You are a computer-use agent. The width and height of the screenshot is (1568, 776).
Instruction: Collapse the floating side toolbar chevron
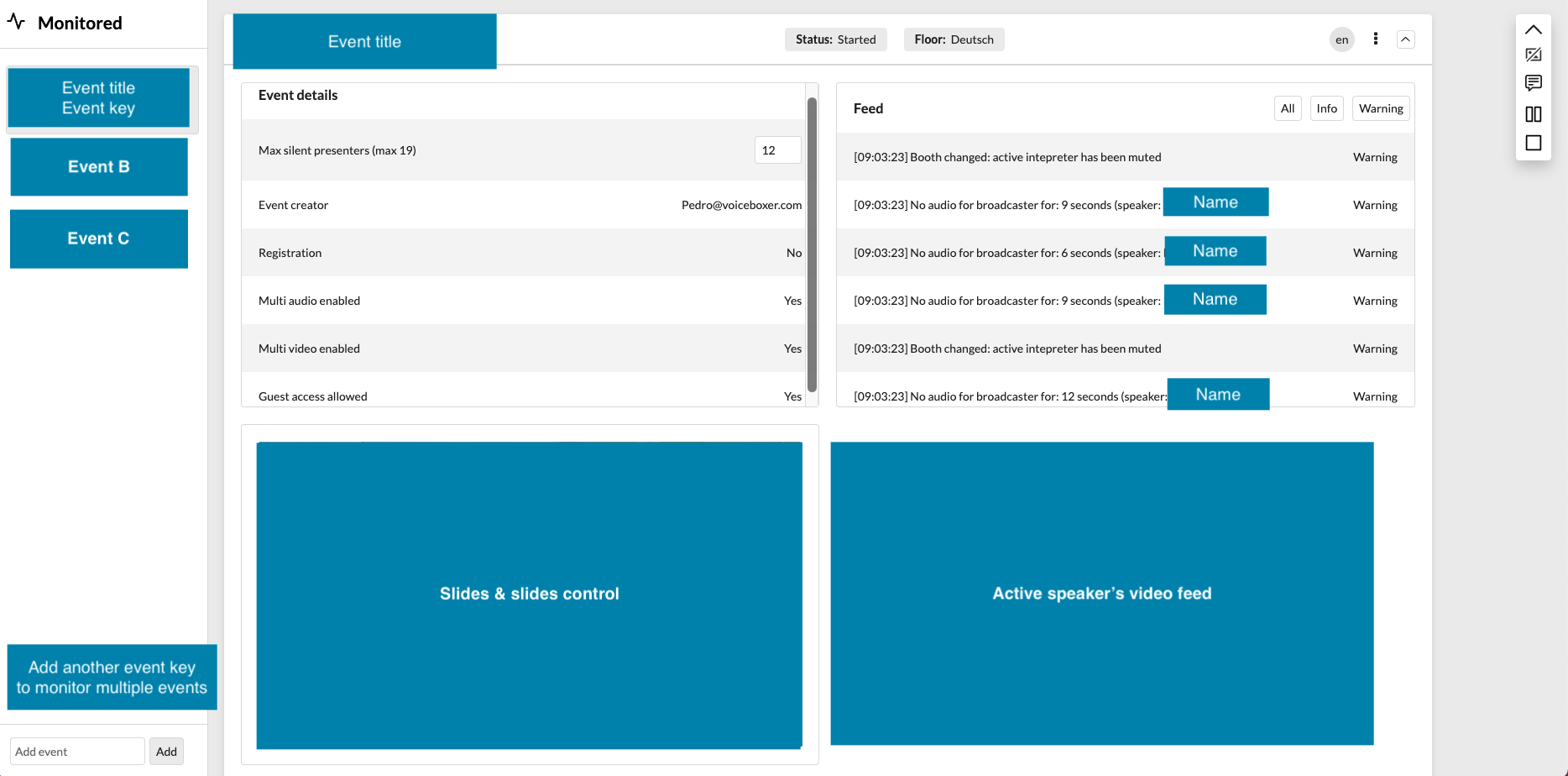[1533, 29]
